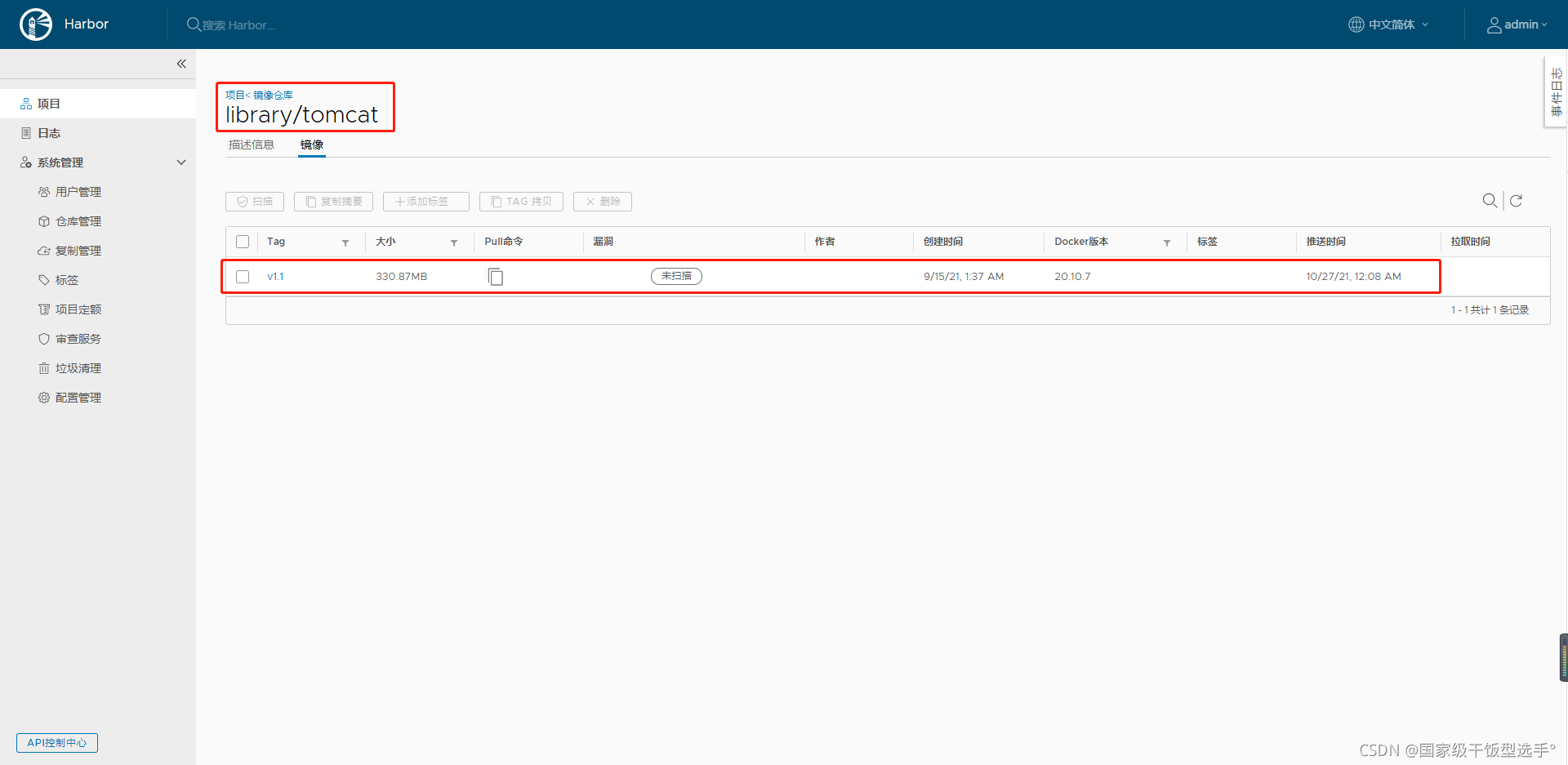Click the table search magnifier icon
Screen dimensions: 1568x765
(x=1490, y=200)
